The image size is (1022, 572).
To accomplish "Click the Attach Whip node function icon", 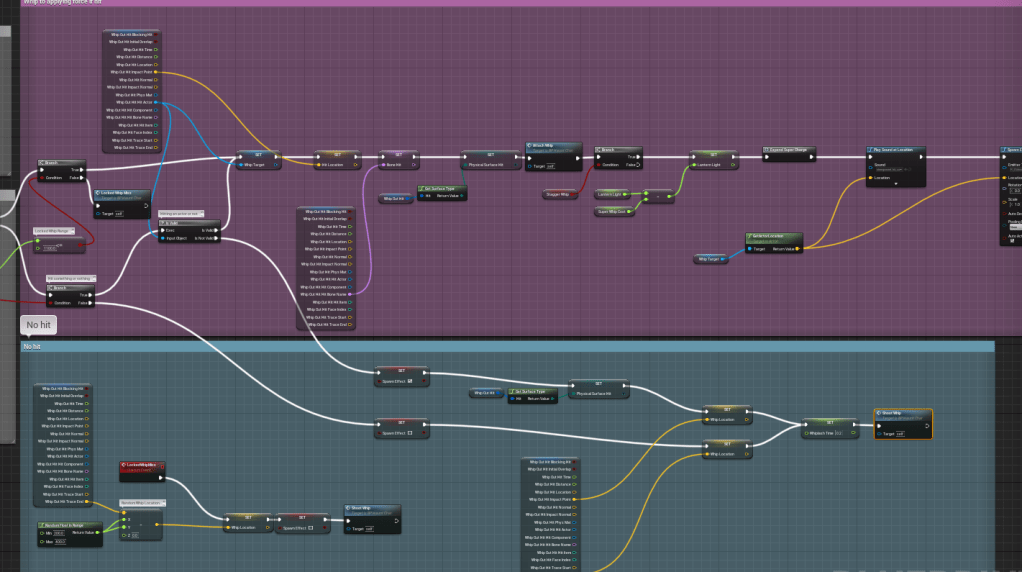I will coord(531,147).
